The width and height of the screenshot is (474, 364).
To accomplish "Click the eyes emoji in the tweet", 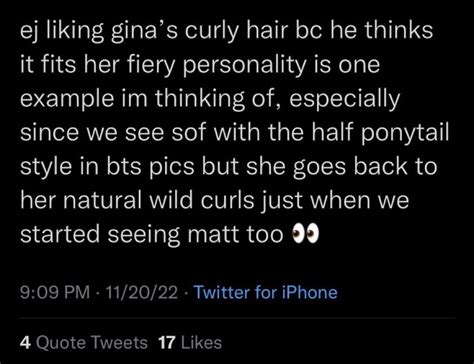I will point(305,235).
